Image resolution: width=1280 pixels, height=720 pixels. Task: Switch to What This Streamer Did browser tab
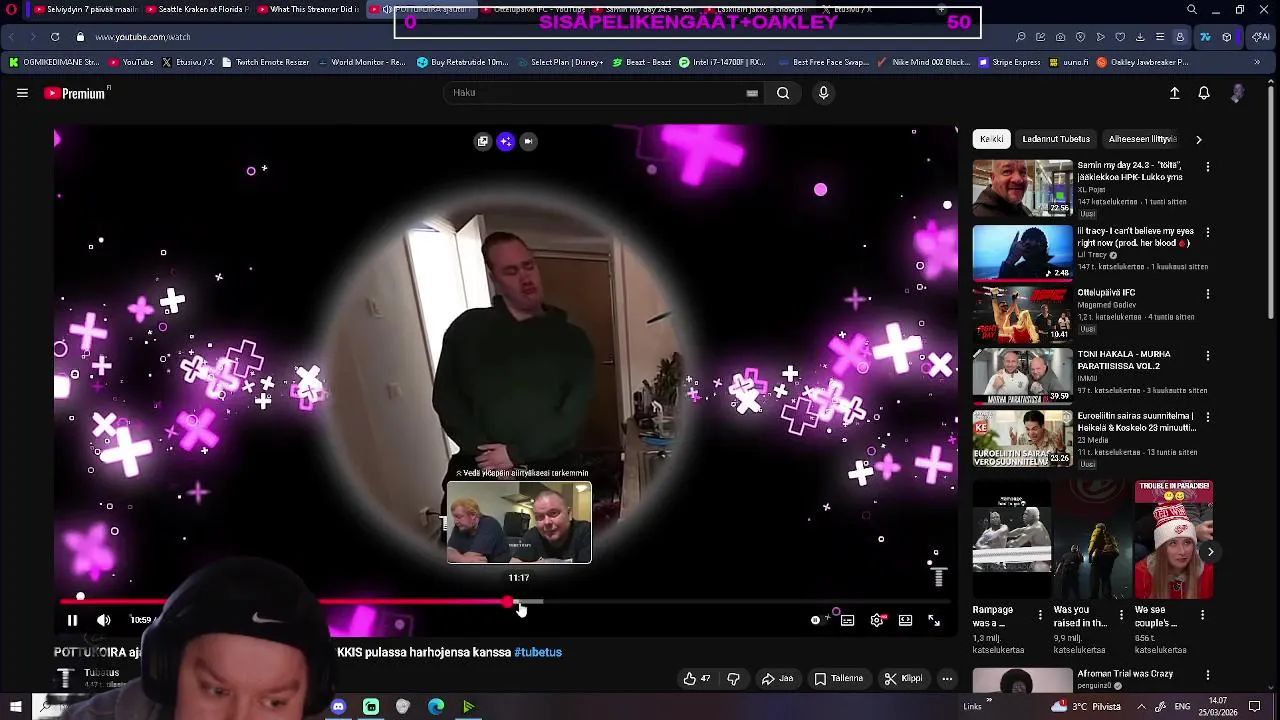[307, 10]
